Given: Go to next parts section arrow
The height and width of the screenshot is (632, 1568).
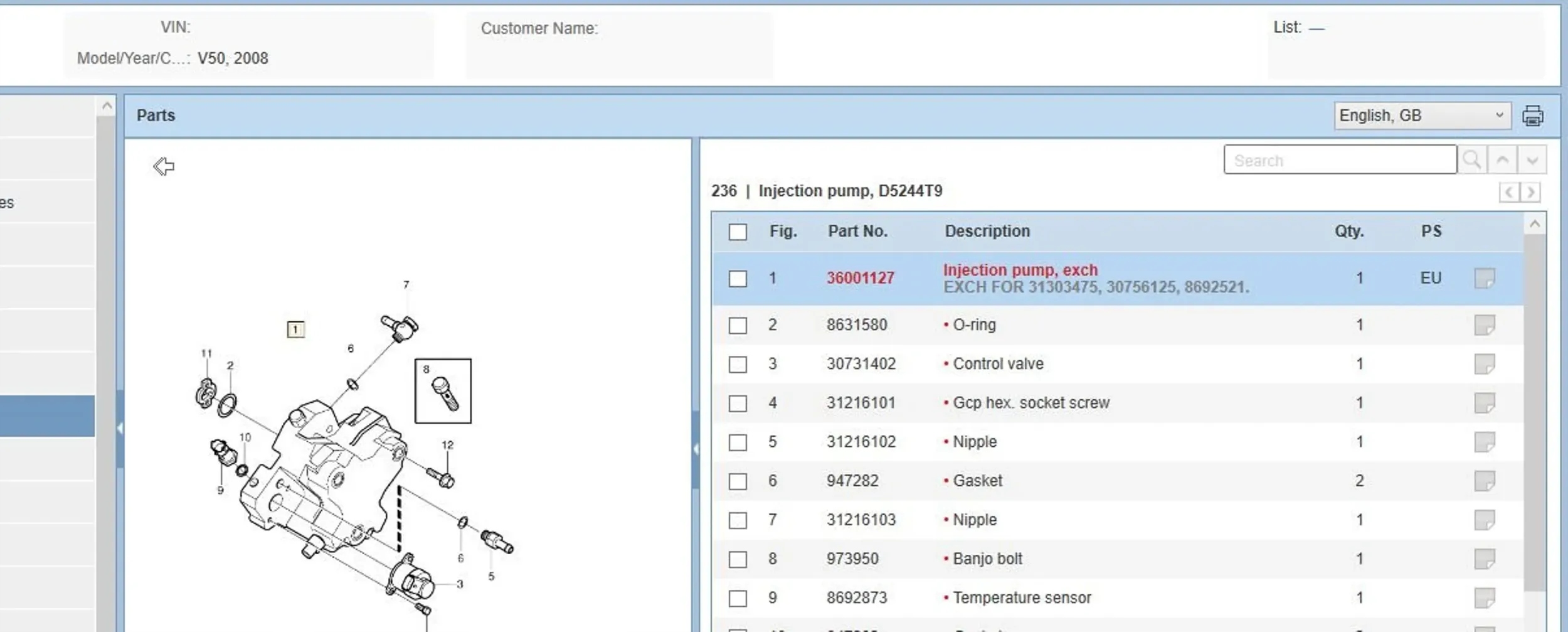Looking at the screenshot, I should (1531, 192).
